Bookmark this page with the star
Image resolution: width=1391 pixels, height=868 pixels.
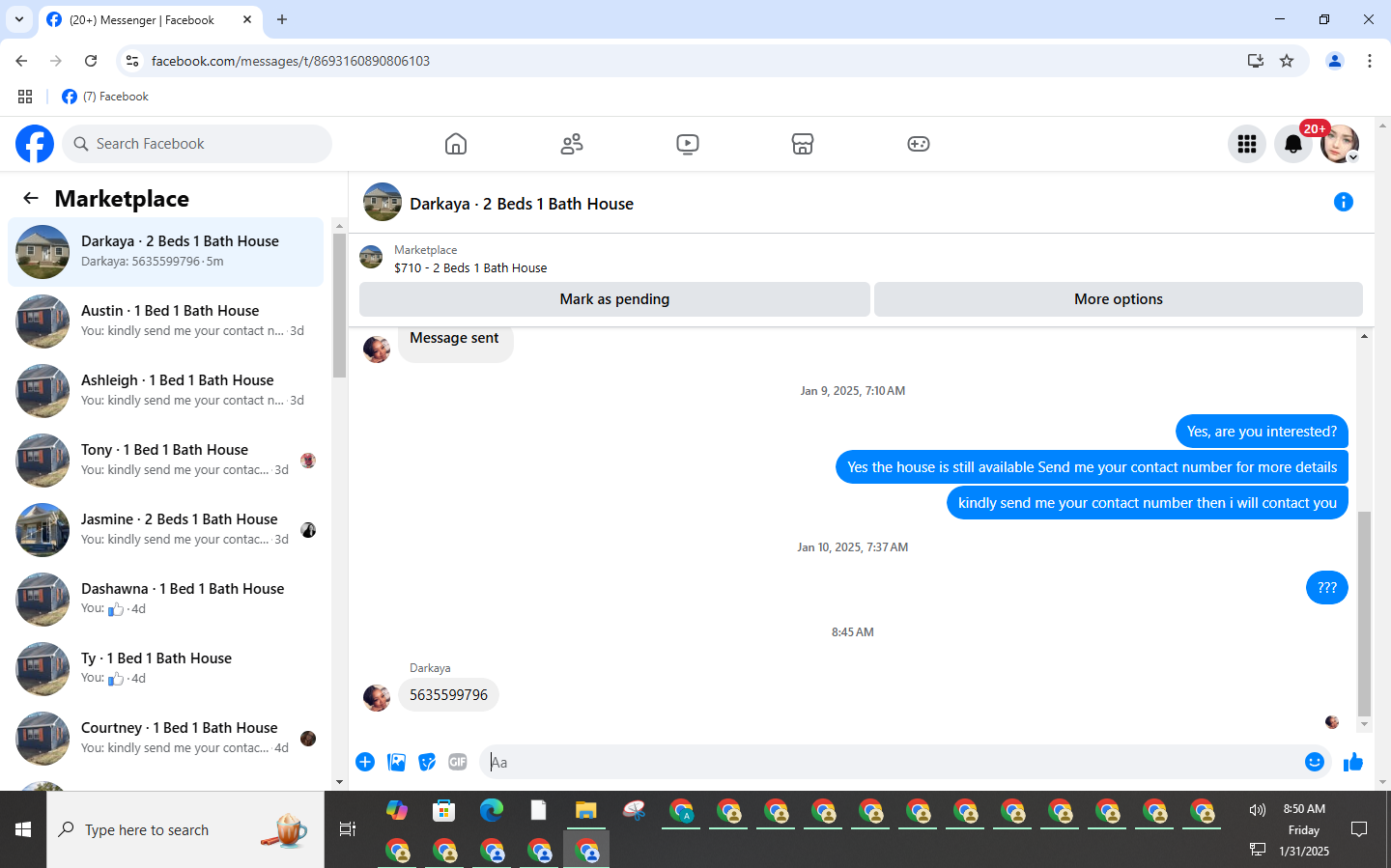1287,61
